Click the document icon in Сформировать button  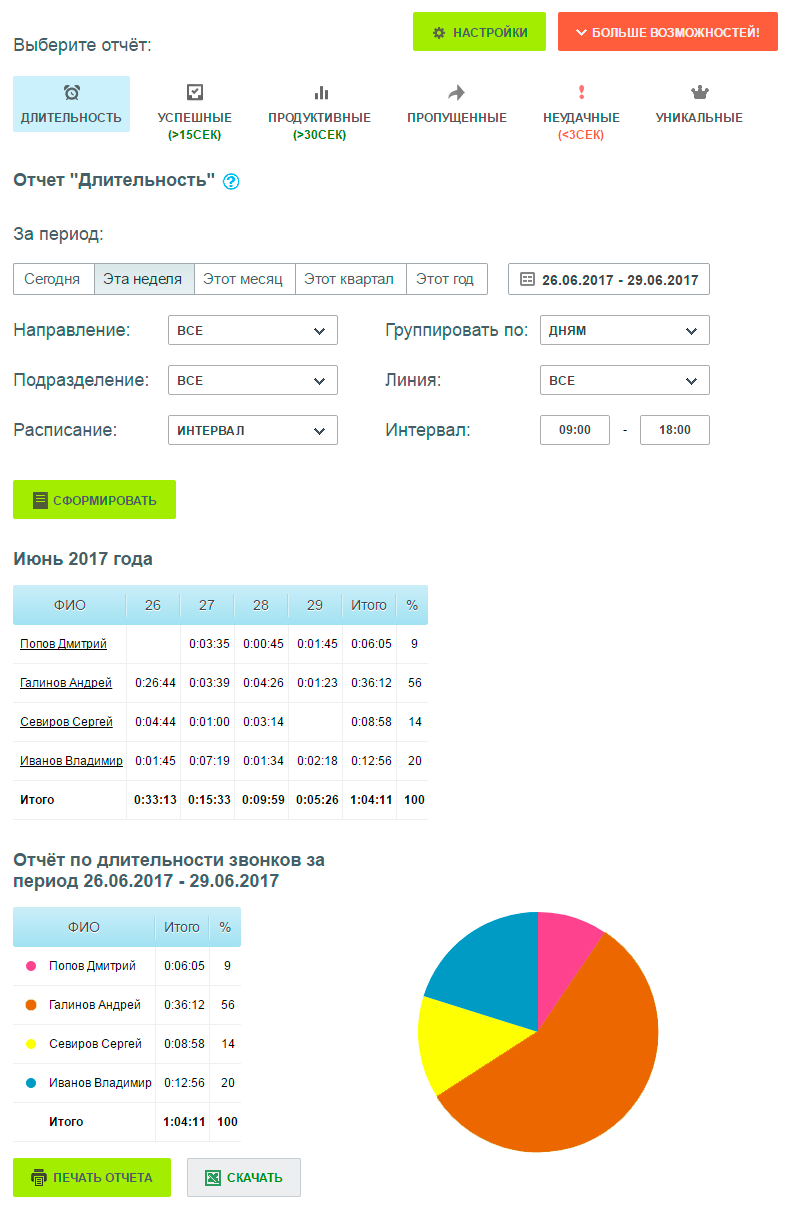click(40, 500)
